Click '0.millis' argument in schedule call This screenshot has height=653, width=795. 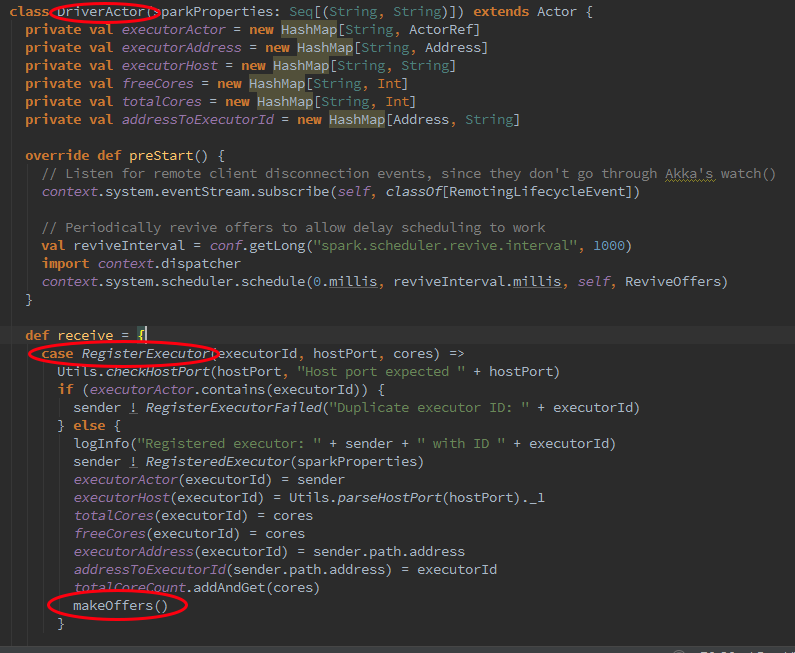(x=345, y=282)
